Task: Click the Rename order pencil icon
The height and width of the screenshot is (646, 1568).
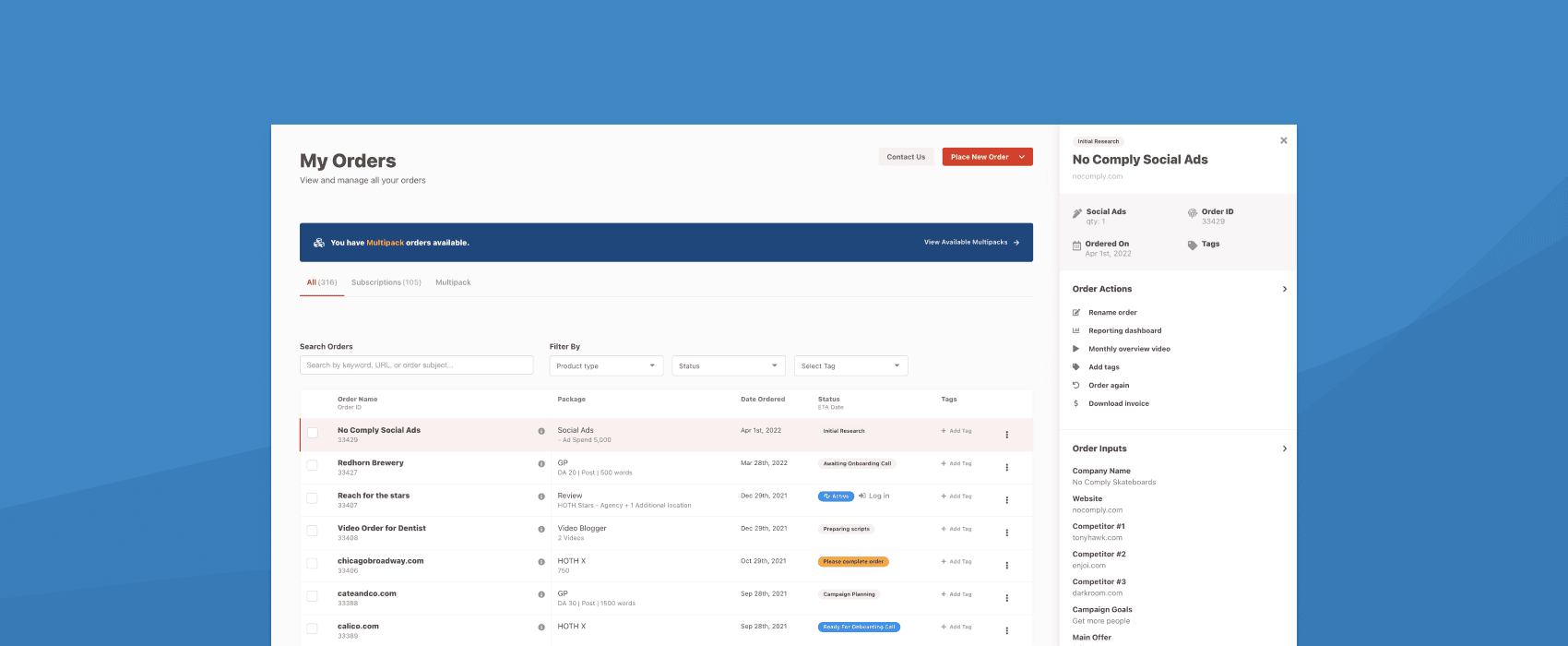Action: point(1075,313)
